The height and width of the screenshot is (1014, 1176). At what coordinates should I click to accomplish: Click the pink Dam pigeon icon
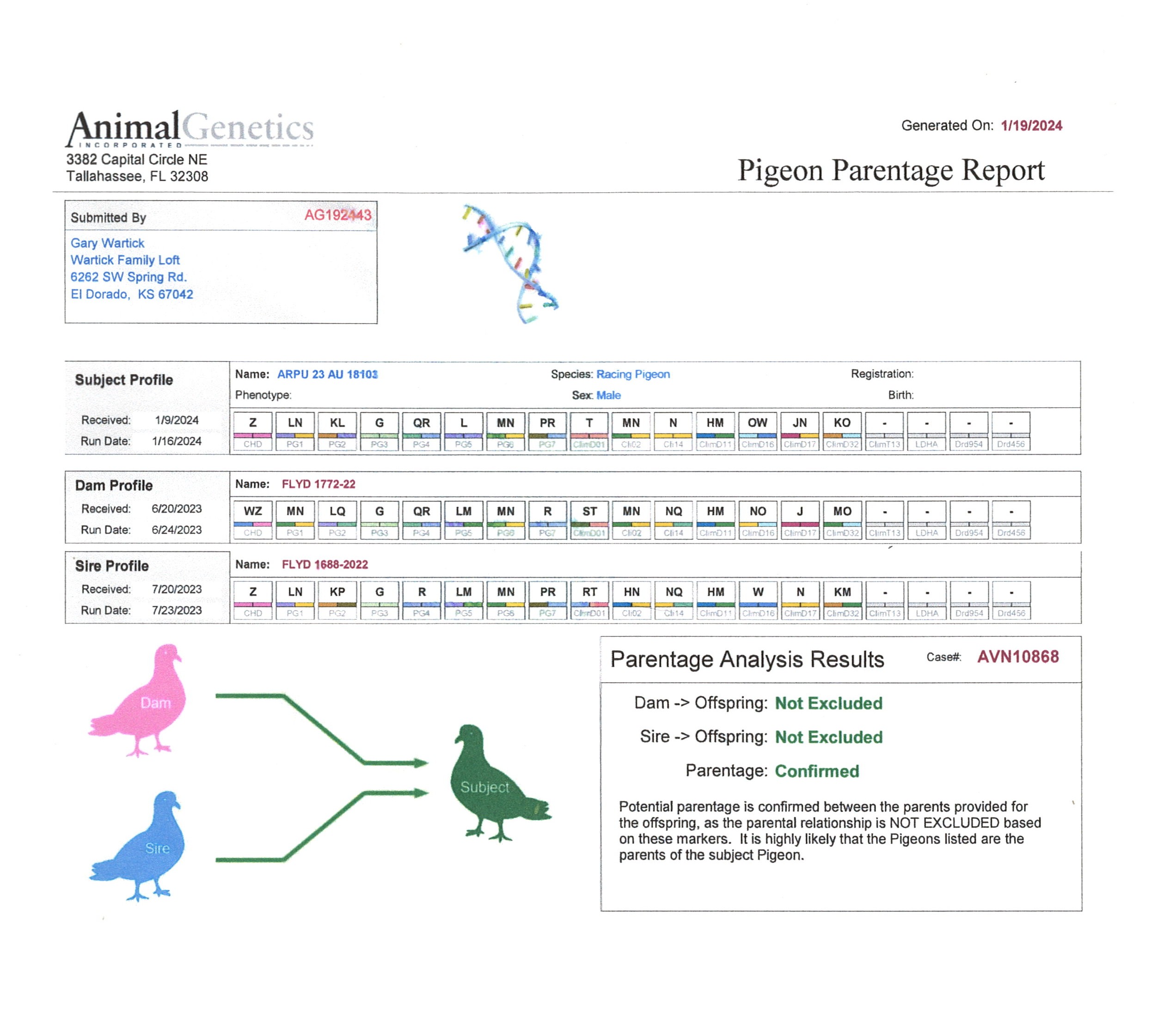tap(142, 700)
